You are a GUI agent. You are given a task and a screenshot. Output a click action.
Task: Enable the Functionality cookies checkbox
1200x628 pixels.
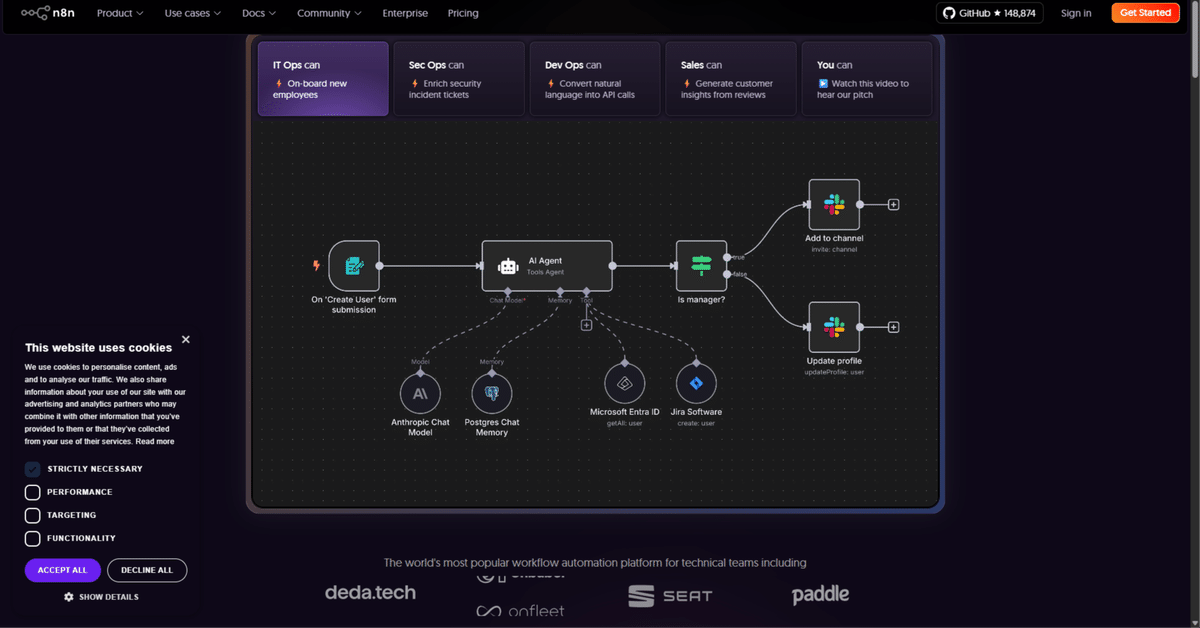click(x=32, y=538)
